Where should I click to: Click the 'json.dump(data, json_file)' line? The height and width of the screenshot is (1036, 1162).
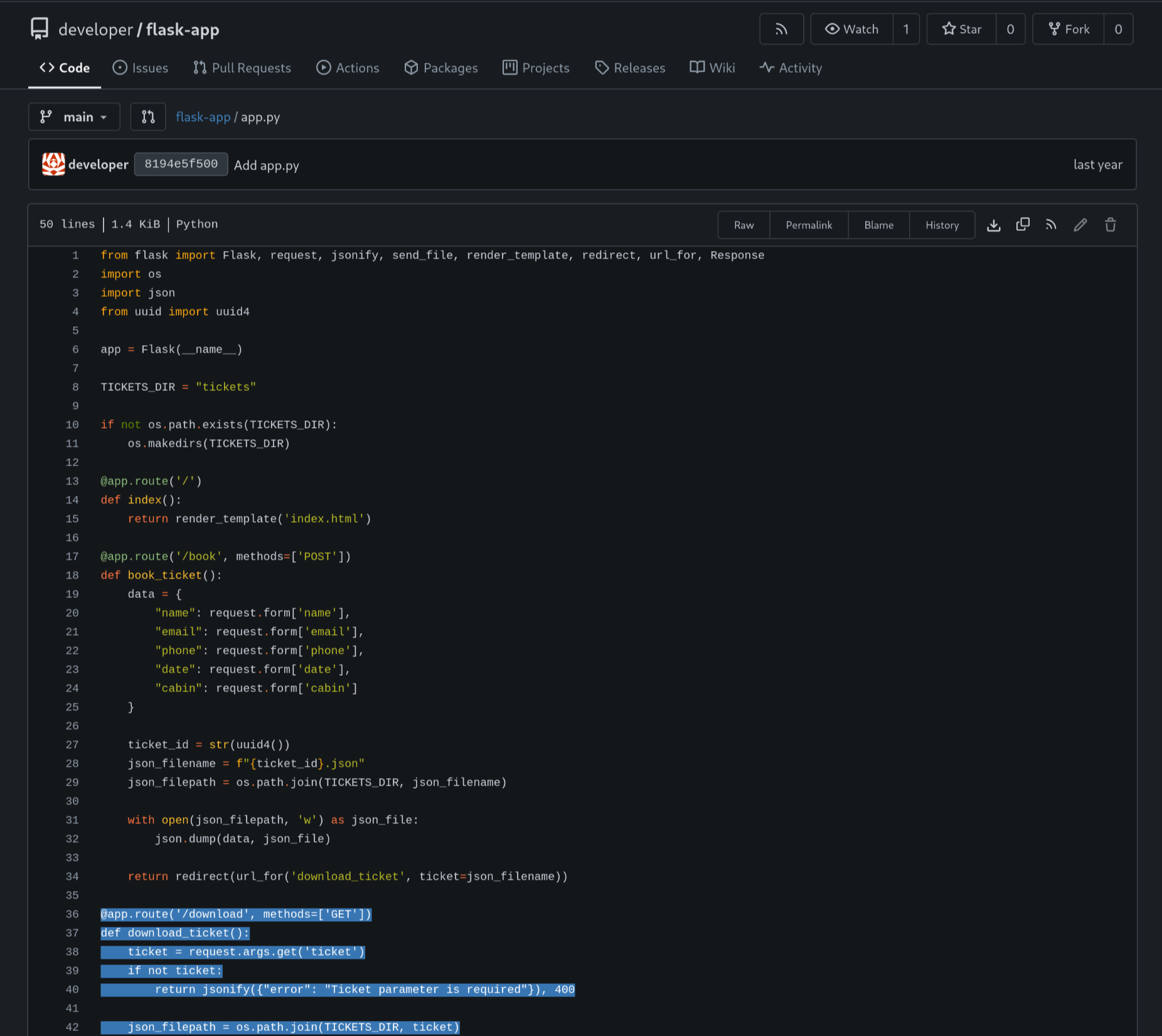[242, 839]
